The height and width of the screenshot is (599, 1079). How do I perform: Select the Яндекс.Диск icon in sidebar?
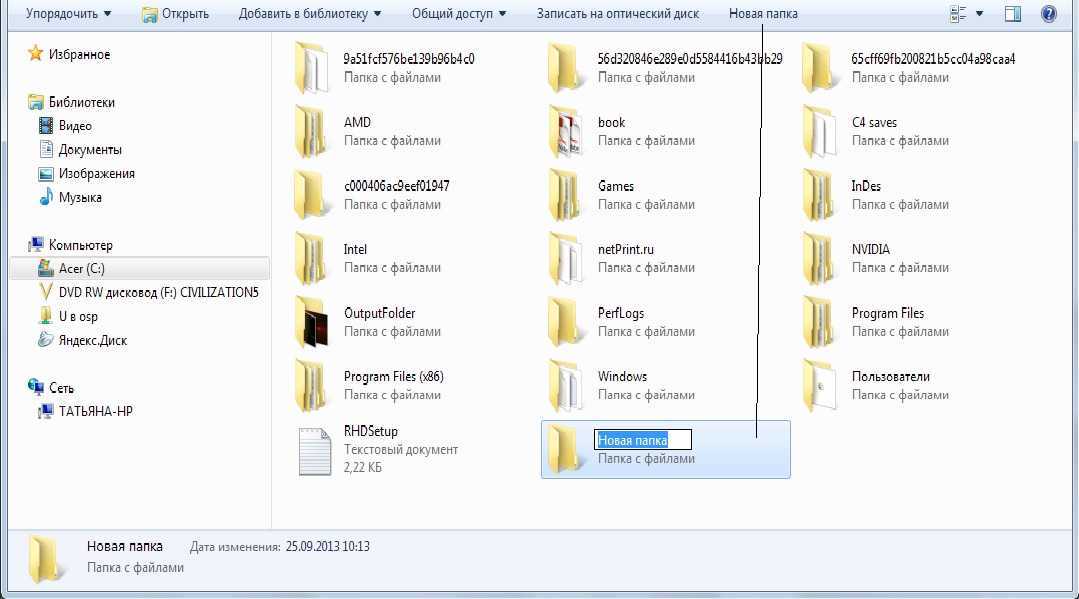click(45, 340)
